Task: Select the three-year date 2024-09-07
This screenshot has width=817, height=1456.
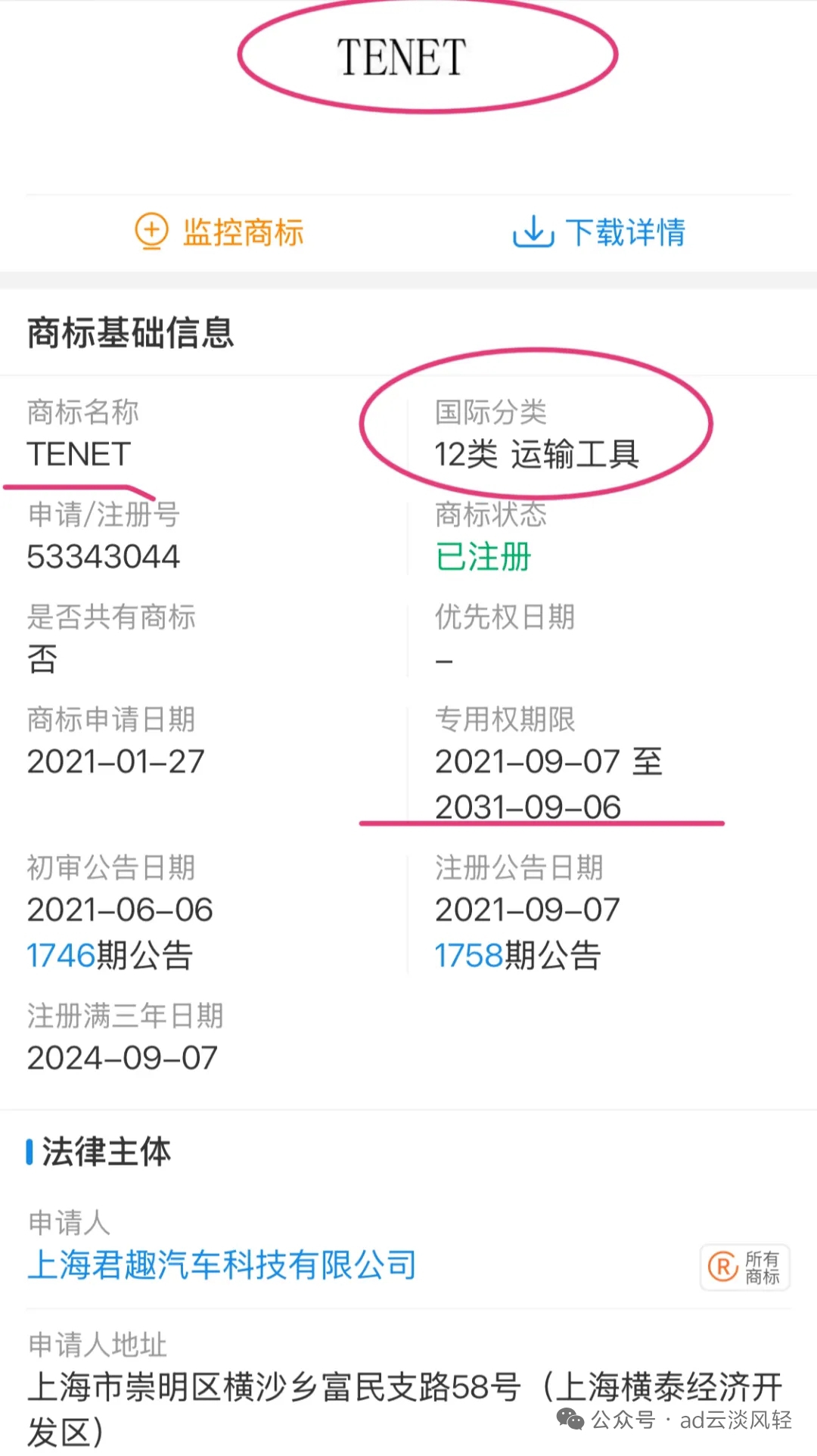Action: [x=123, y=1058]
